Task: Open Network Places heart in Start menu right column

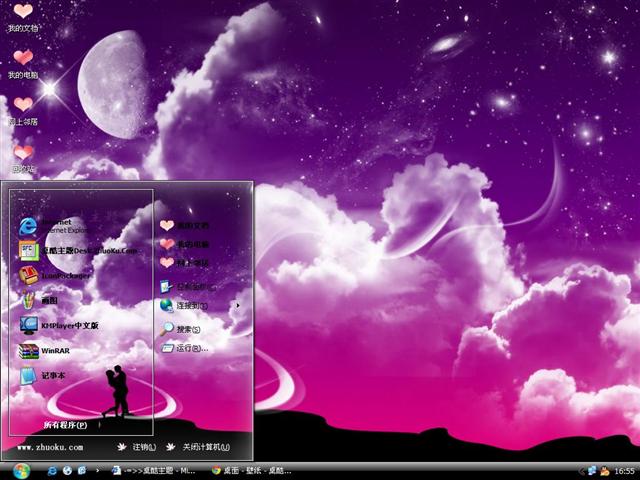Action: [184, 262]
